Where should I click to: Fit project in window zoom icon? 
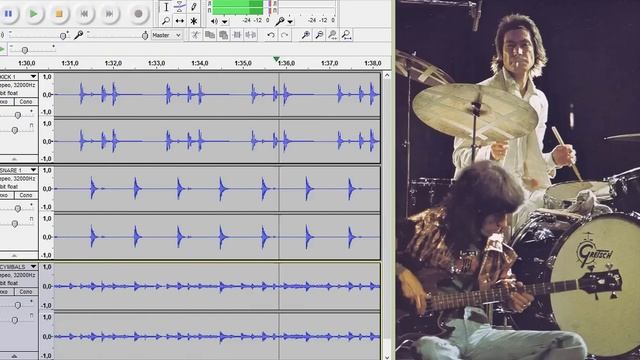(346, 35)
